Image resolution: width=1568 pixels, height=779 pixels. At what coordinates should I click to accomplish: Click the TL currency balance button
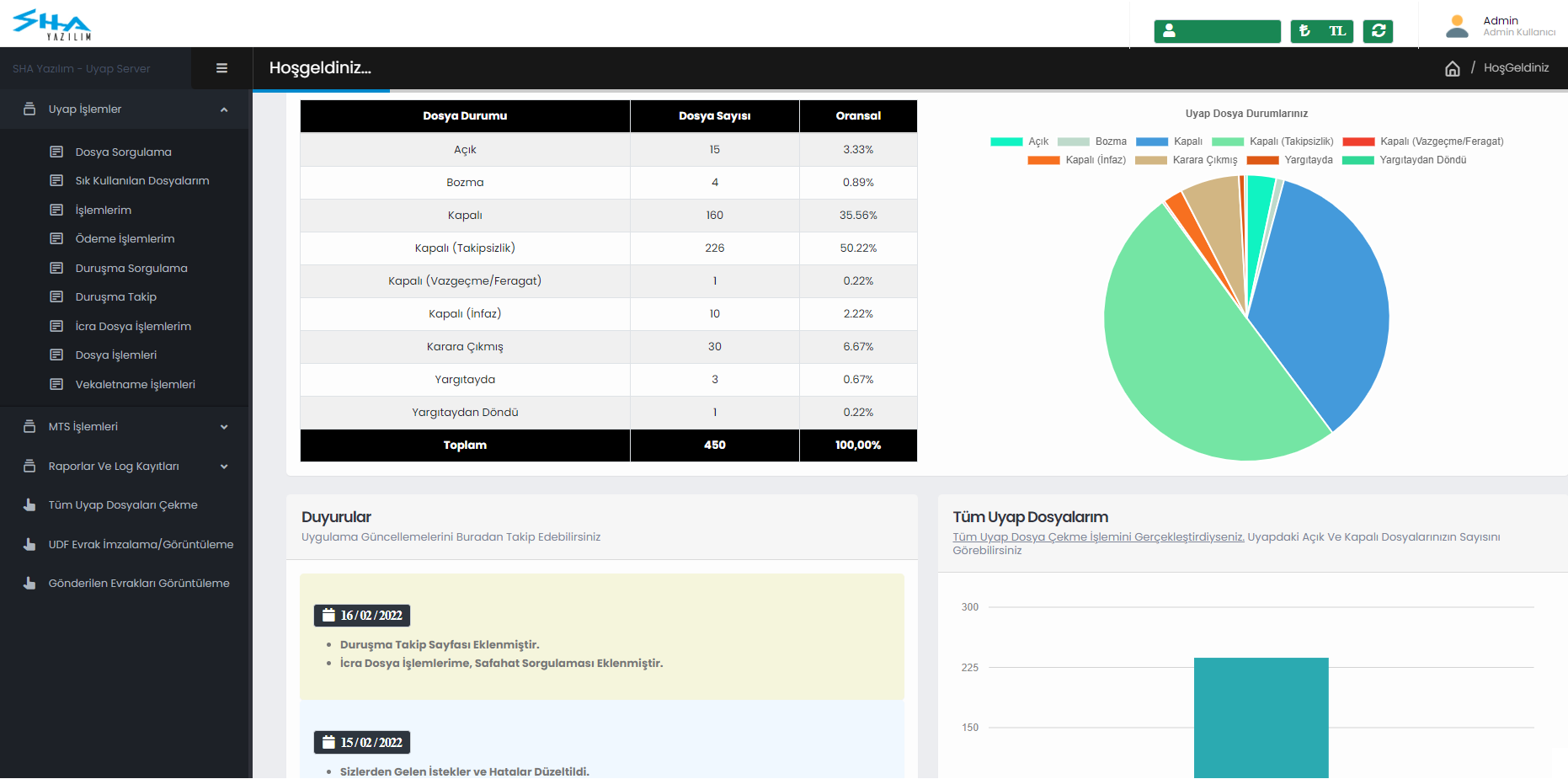point(1321,31)
